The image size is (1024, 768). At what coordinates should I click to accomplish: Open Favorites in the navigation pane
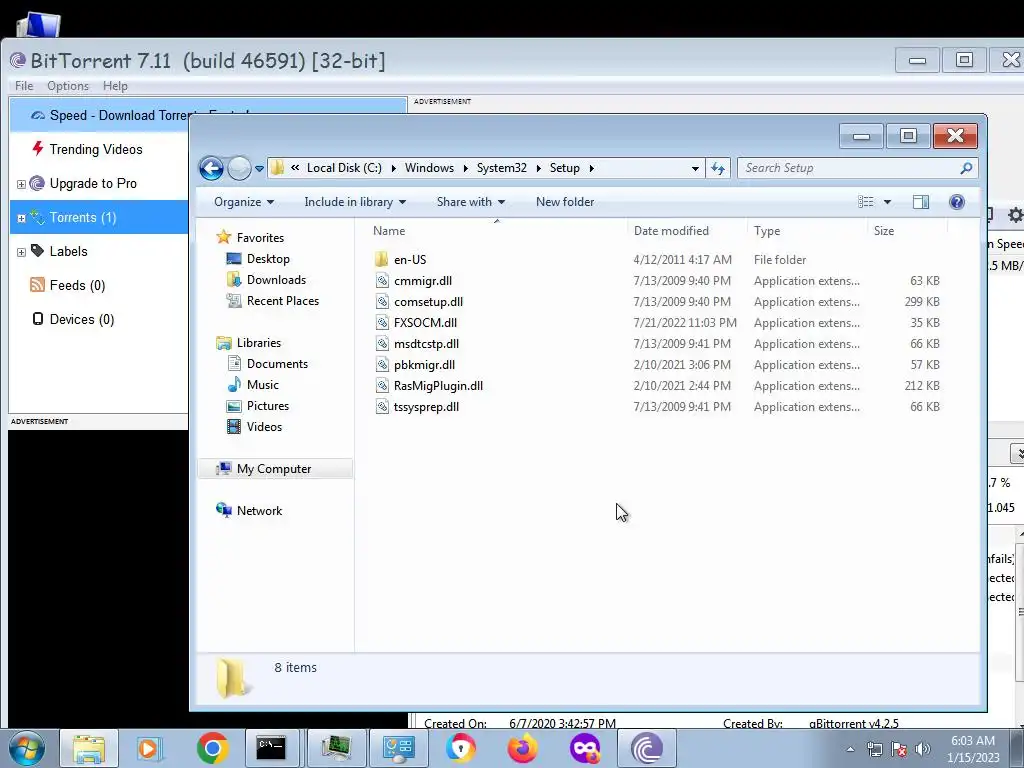coord(260,238)
